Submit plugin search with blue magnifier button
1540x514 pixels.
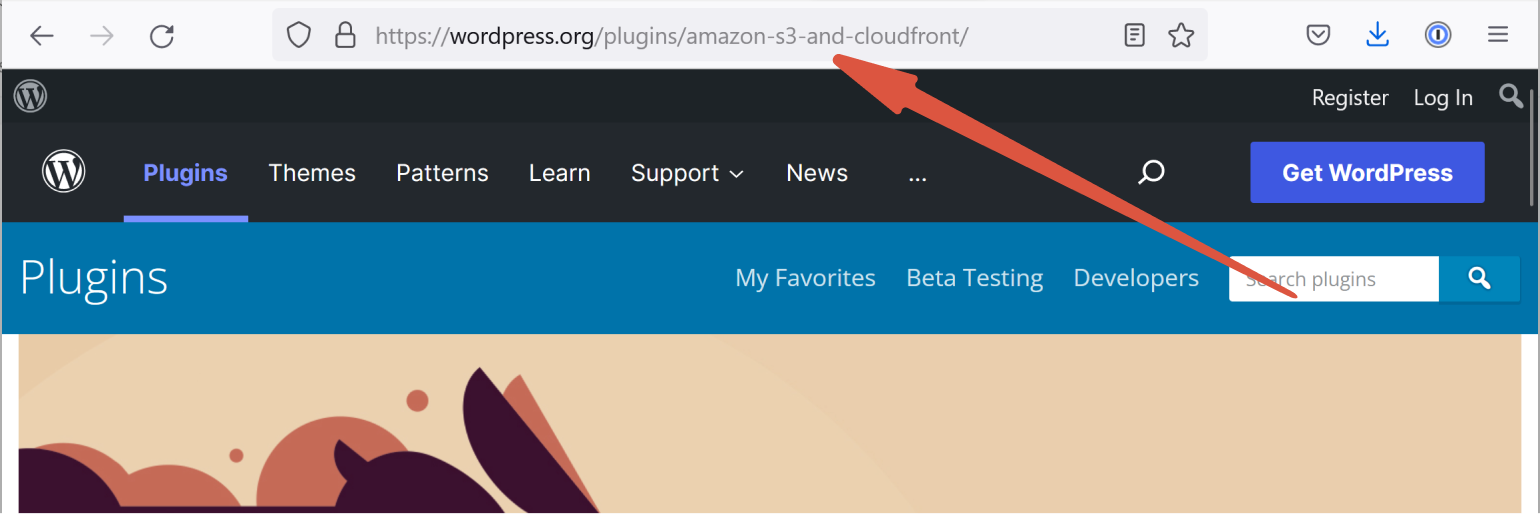[x=1480, y=279]
